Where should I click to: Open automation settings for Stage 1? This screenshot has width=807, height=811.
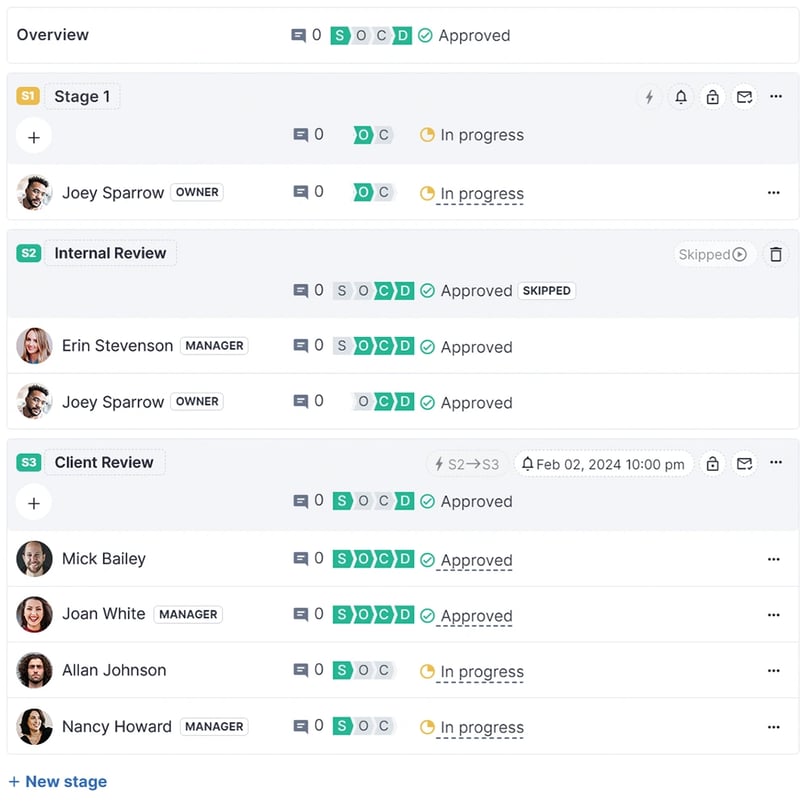point(649,96)
